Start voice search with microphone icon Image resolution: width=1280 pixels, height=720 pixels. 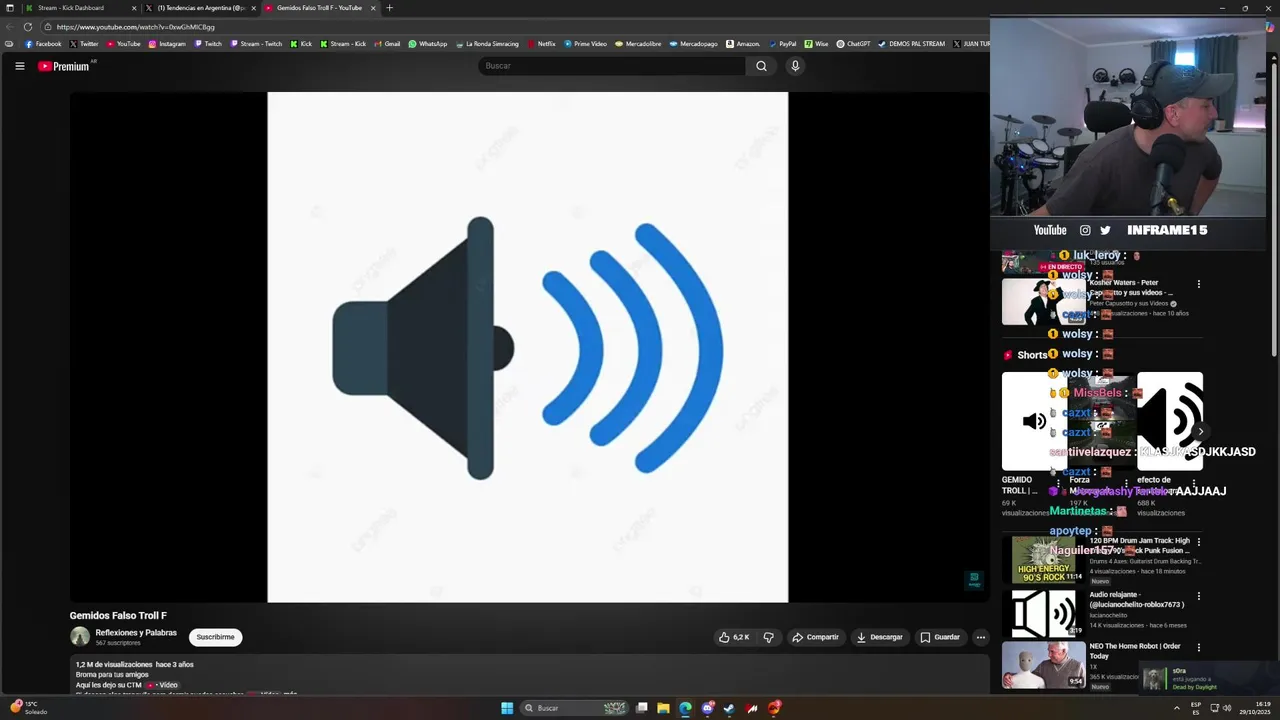(x=795, y=66)
